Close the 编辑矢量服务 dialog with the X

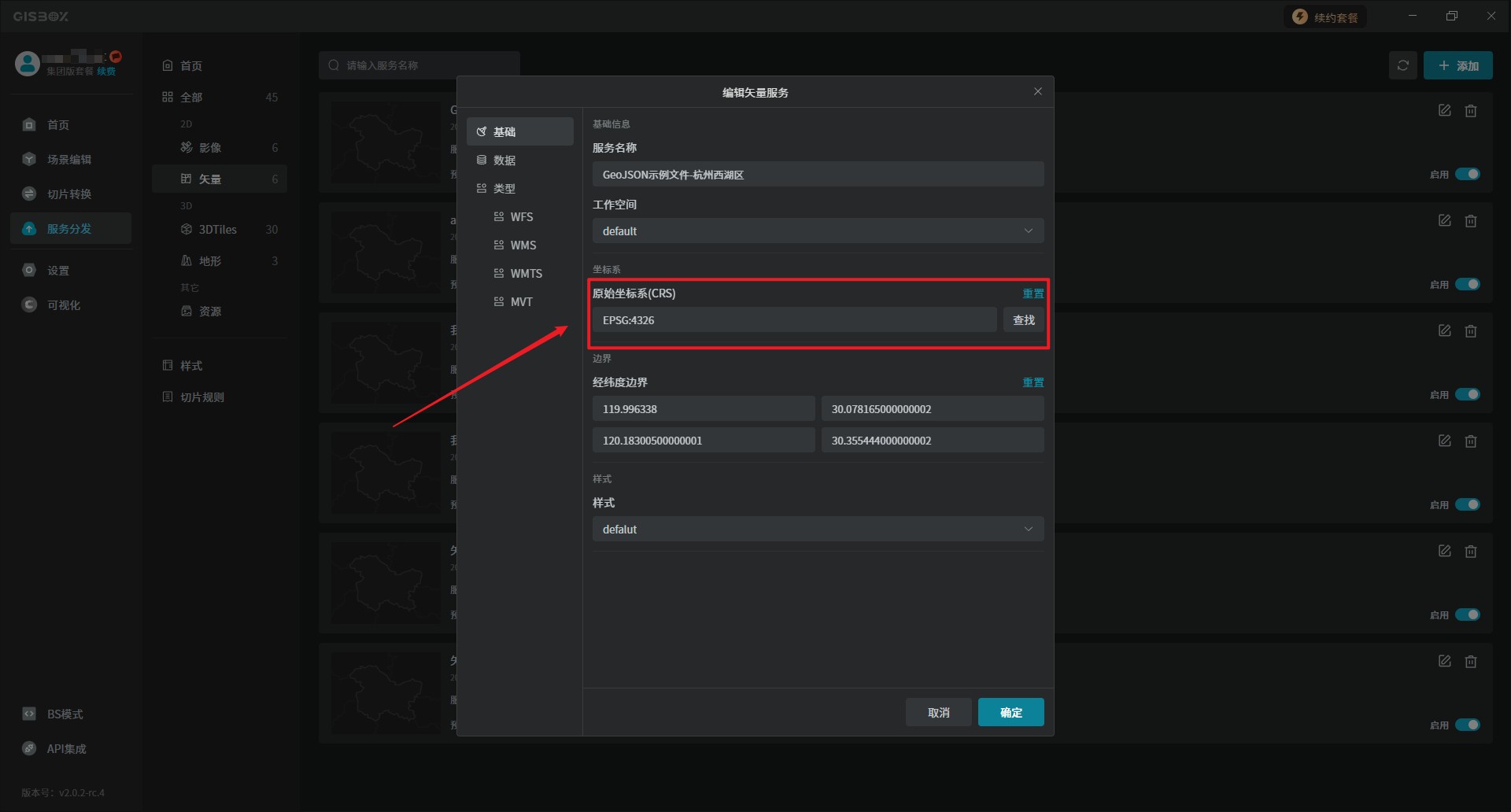coord(1037,92)
